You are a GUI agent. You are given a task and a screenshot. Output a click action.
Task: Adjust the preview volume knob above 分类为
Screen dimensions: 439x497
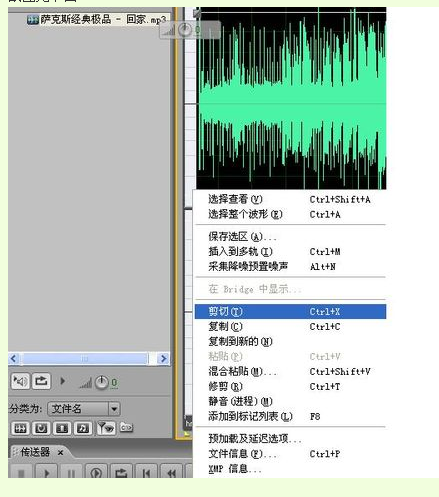(101, 383)
